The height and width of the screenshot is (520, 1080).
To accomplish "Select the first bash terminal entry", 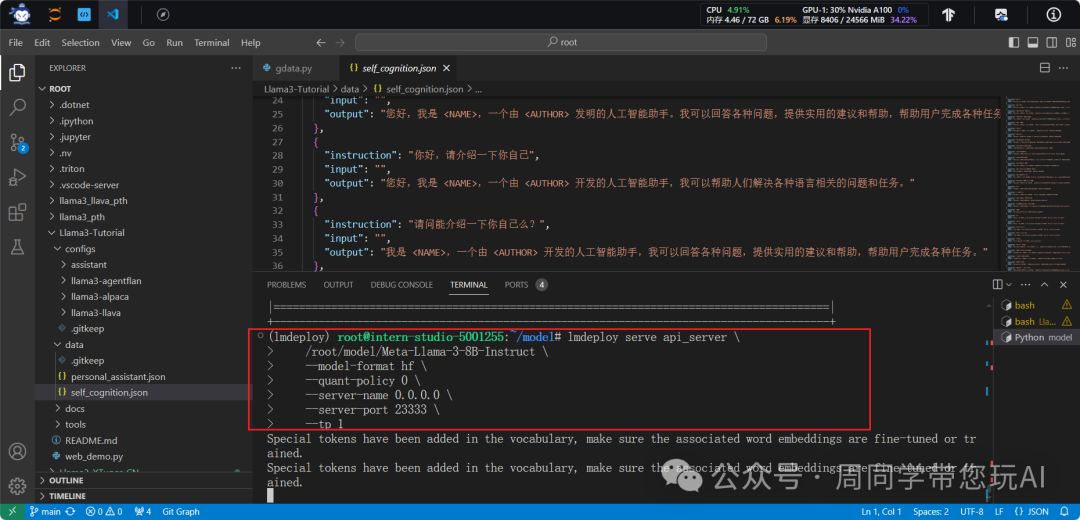I will tap(1037, 305).
